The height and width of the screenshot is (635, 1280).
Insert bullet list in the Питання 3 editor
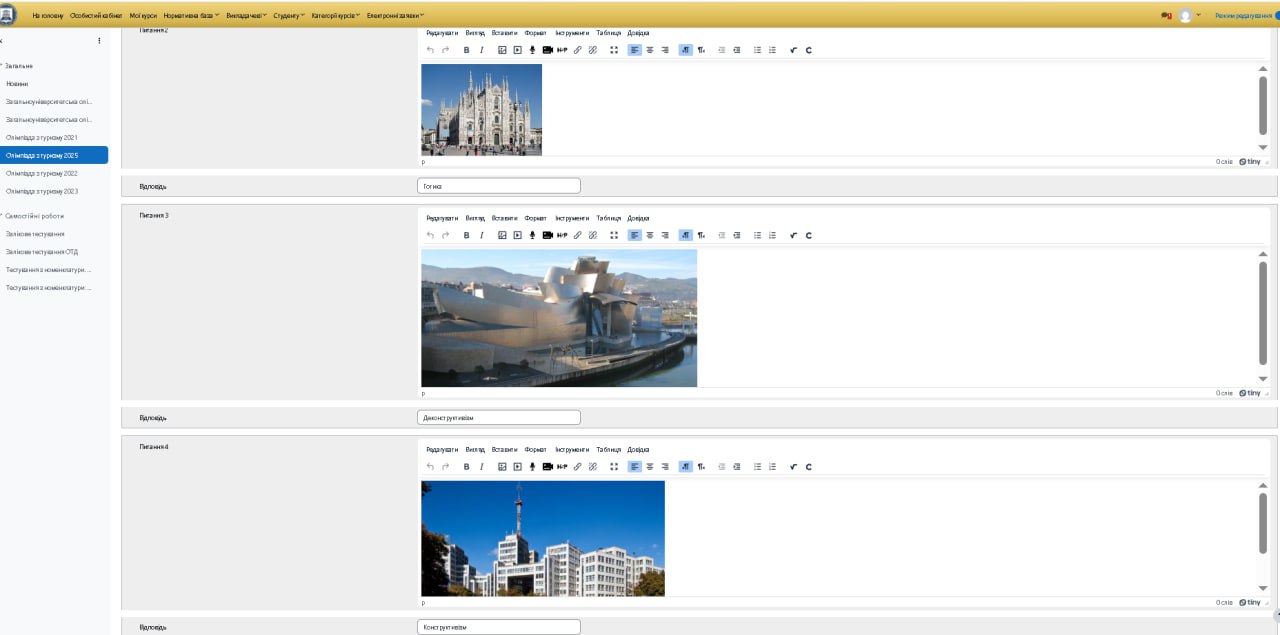coord(757,235)
